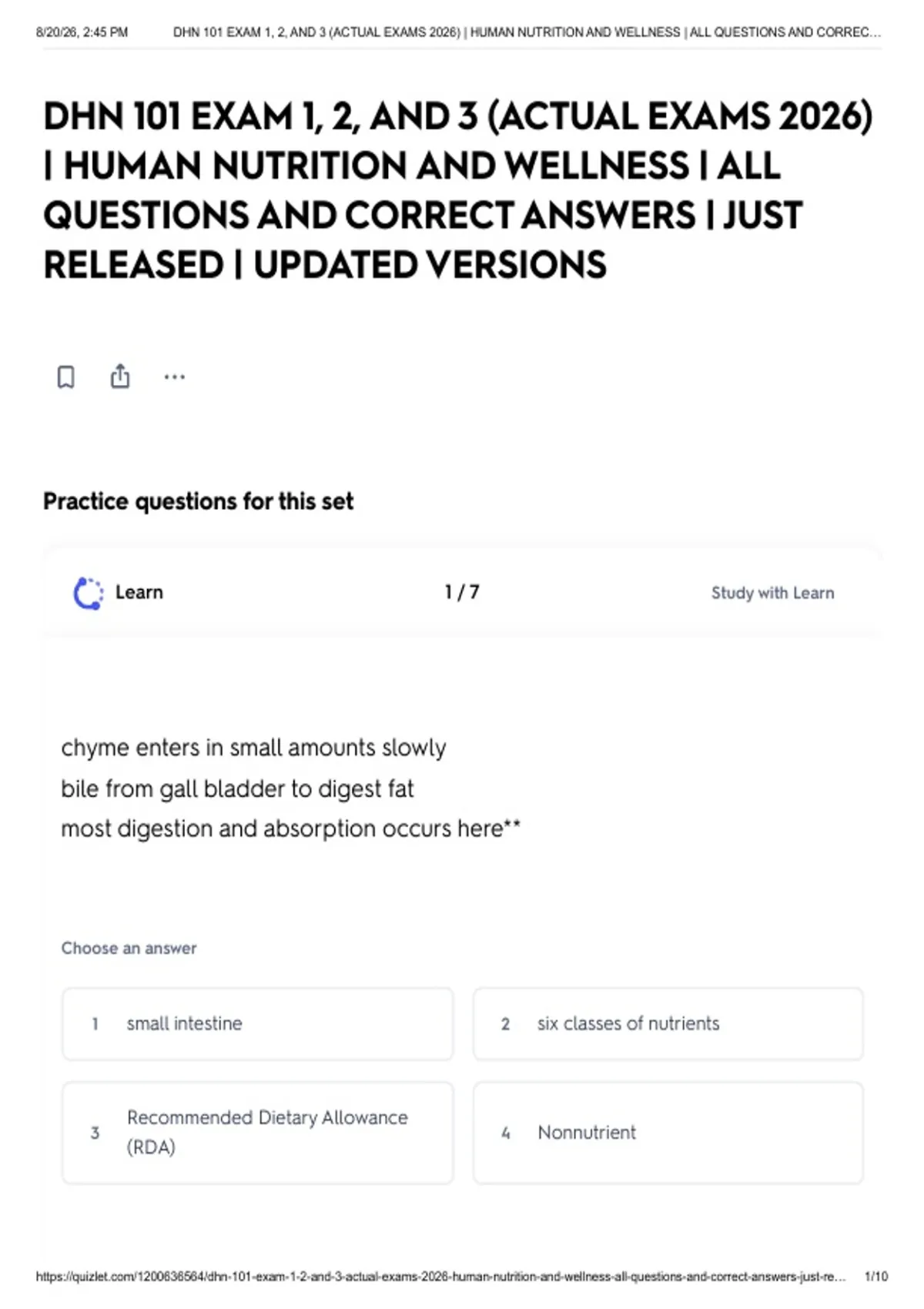Click the 1 / 7 question counter
Screen dimensions: 924x1309
pos(462,592)
